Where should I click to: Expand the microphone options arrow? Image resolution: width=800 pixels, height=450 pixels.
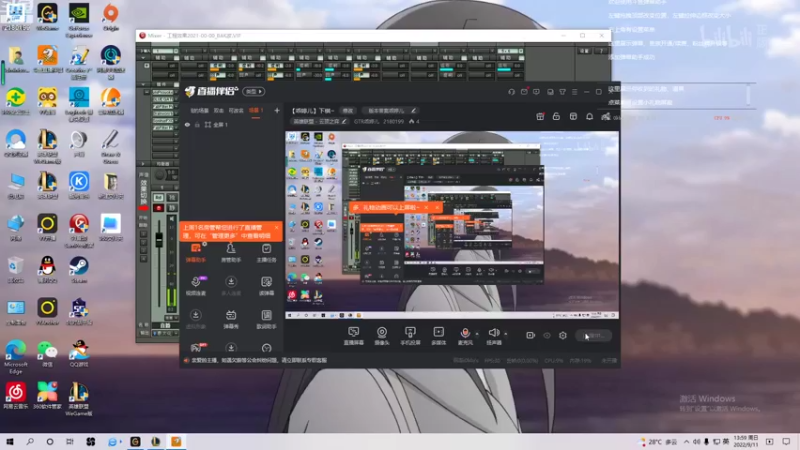[x=478, y=334]
